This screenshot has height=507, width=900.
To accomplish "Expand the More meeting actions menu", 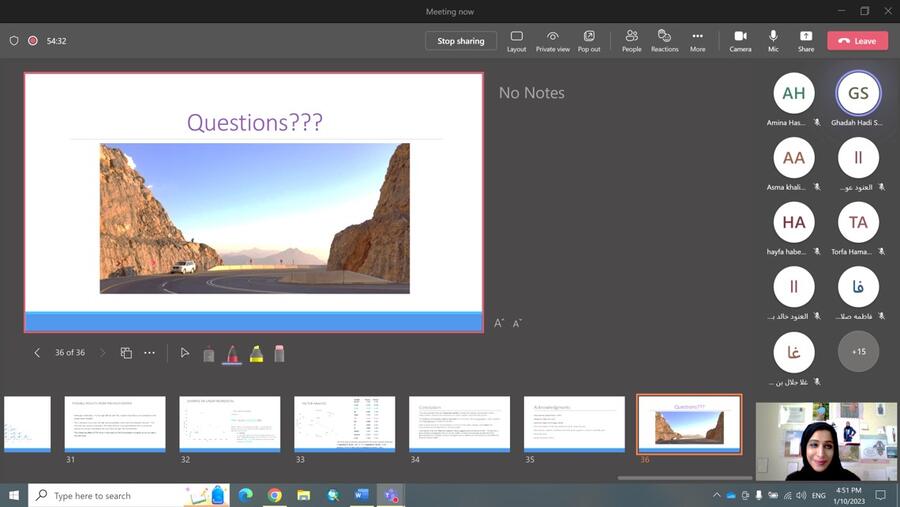I will coord(697,40).
